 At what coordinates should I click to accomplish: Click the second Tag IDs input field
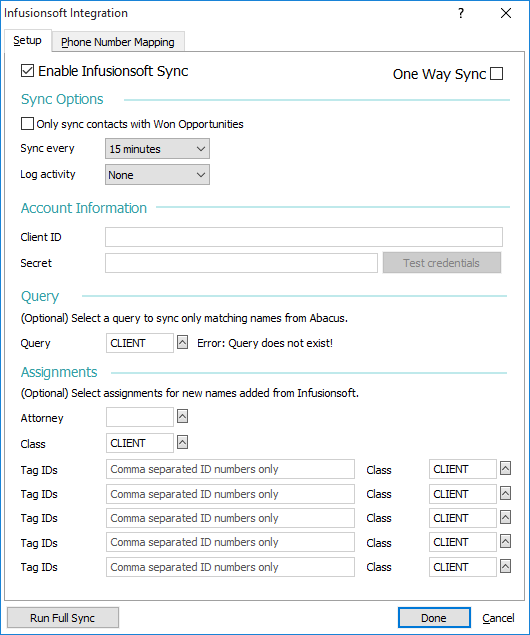tap(230, 494)
